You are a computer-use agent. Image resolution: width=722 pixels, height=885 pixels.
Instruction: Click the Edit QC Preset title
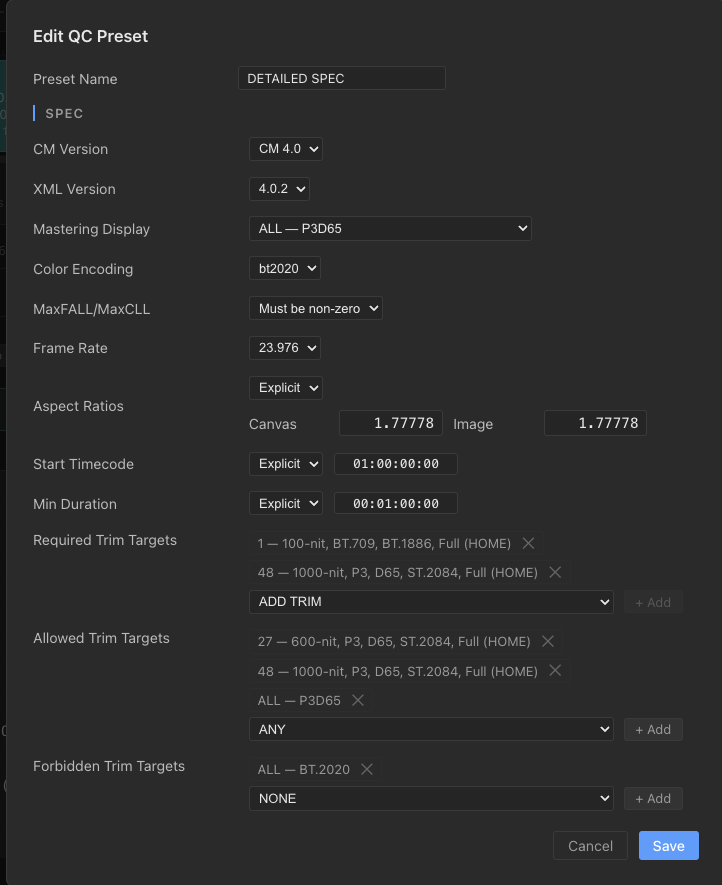point(90,36)
